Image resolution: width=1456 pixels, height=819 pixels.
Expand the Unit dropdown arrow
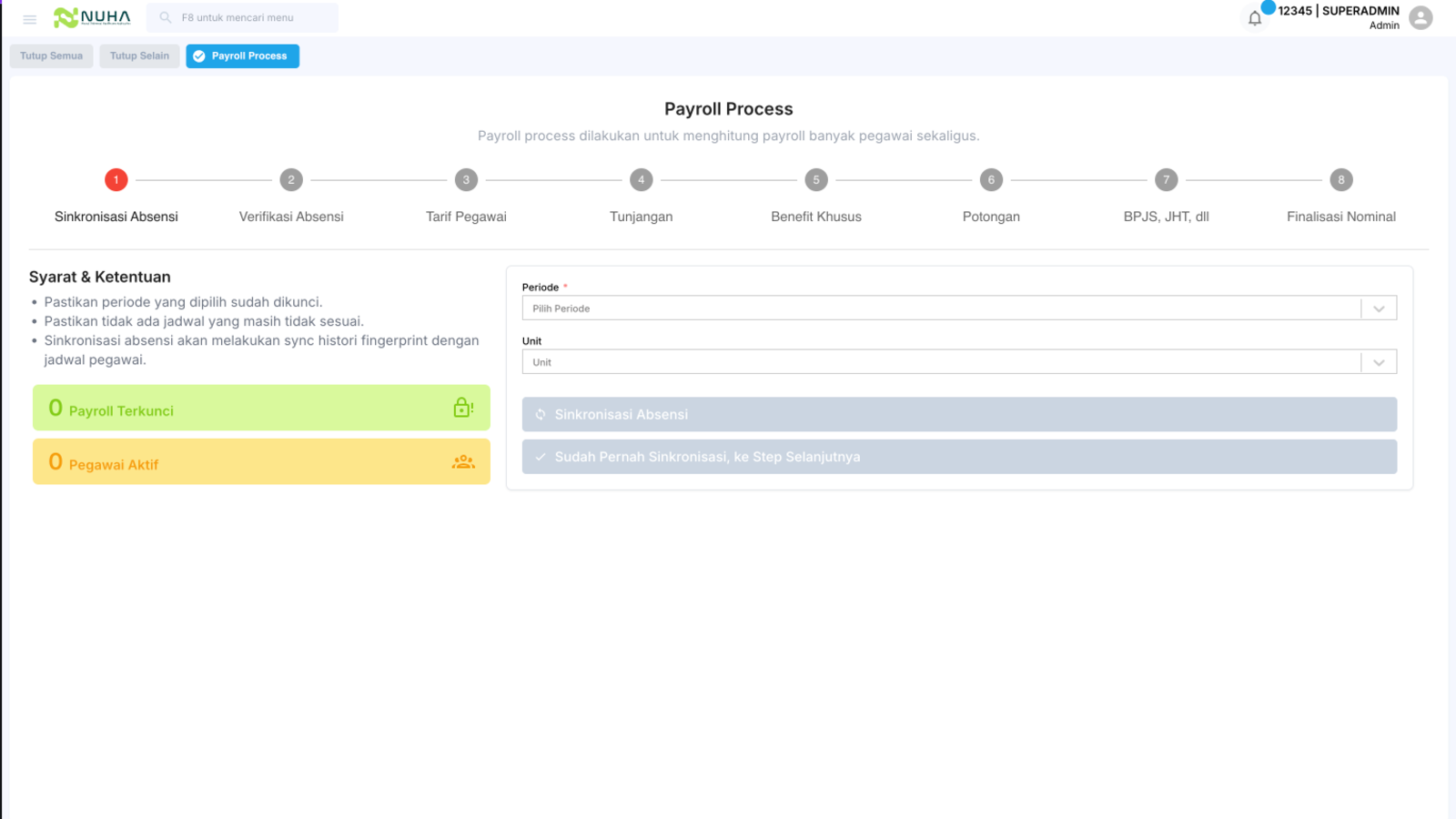point(1379,362)
